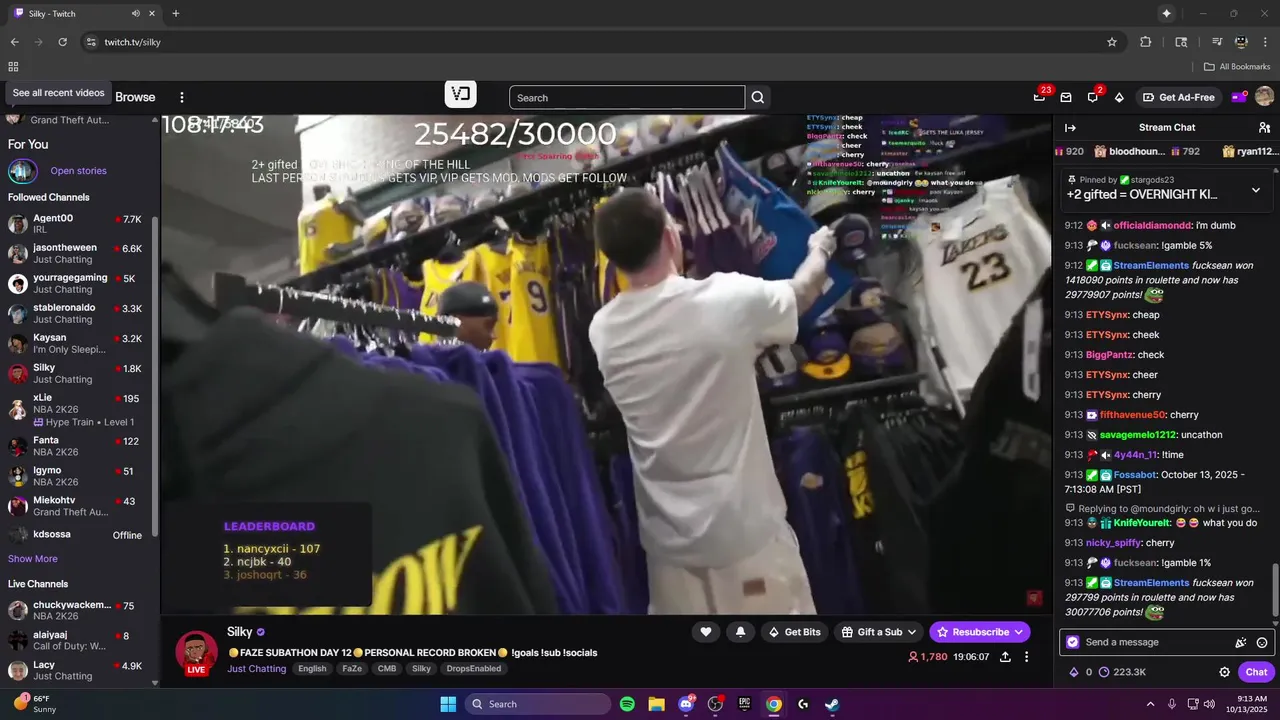
Task: Open the Browse tab
Action: tap(135, 97)
